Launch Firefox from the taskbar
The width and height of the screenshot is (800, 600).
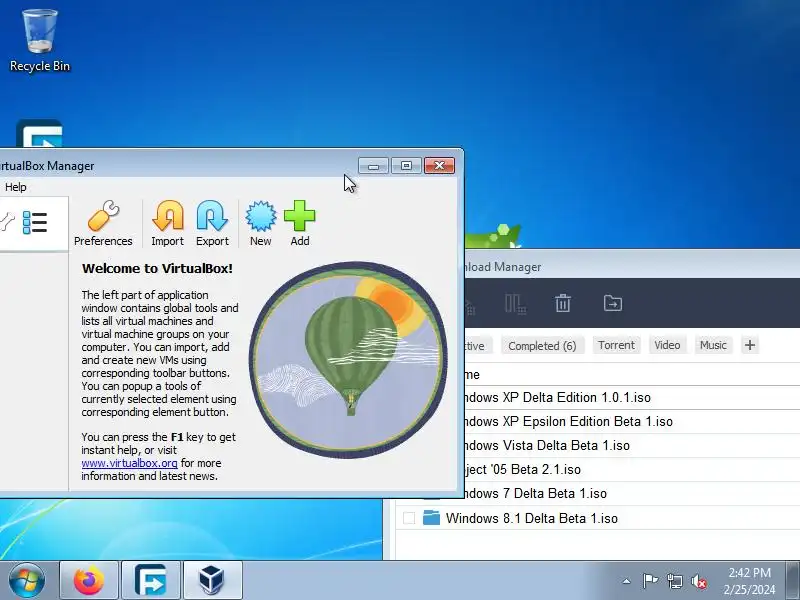click(x=89, y=580)
